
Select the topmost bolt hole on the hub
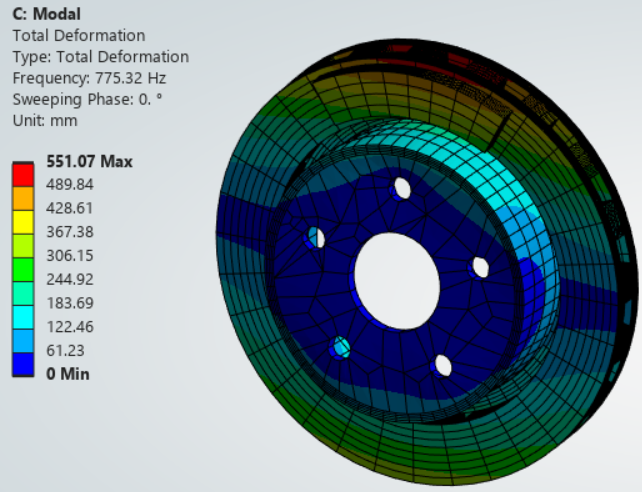(x=402, y=188)
